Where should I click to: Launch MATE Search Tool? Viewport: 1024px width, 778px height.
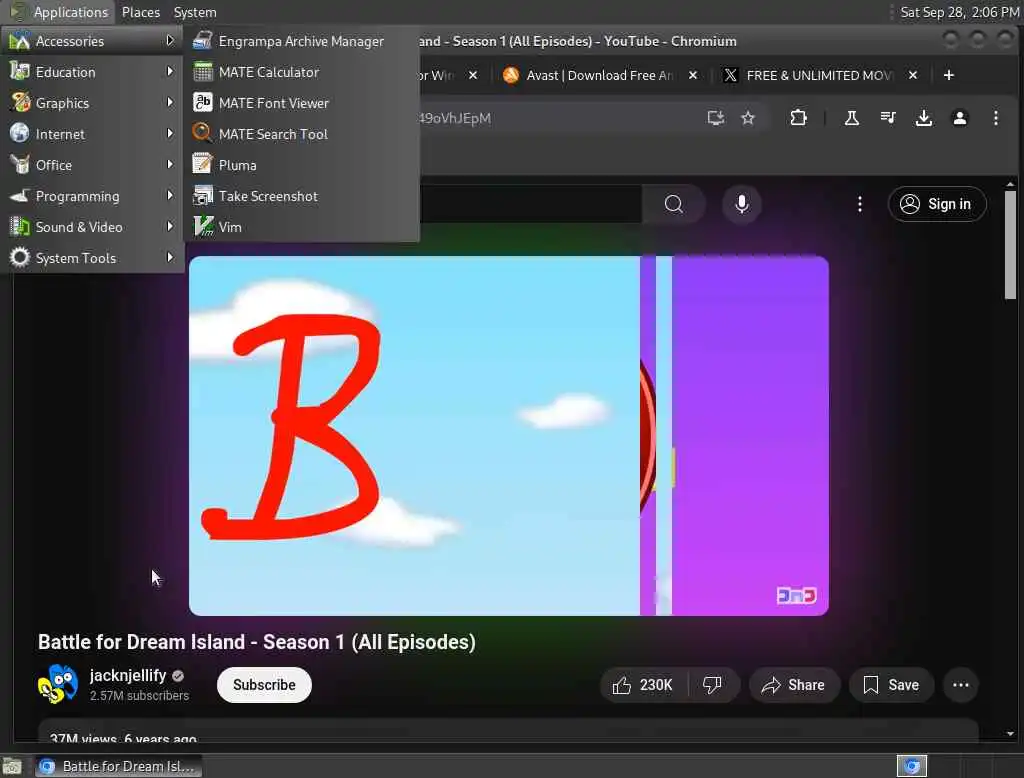point(301,134)
